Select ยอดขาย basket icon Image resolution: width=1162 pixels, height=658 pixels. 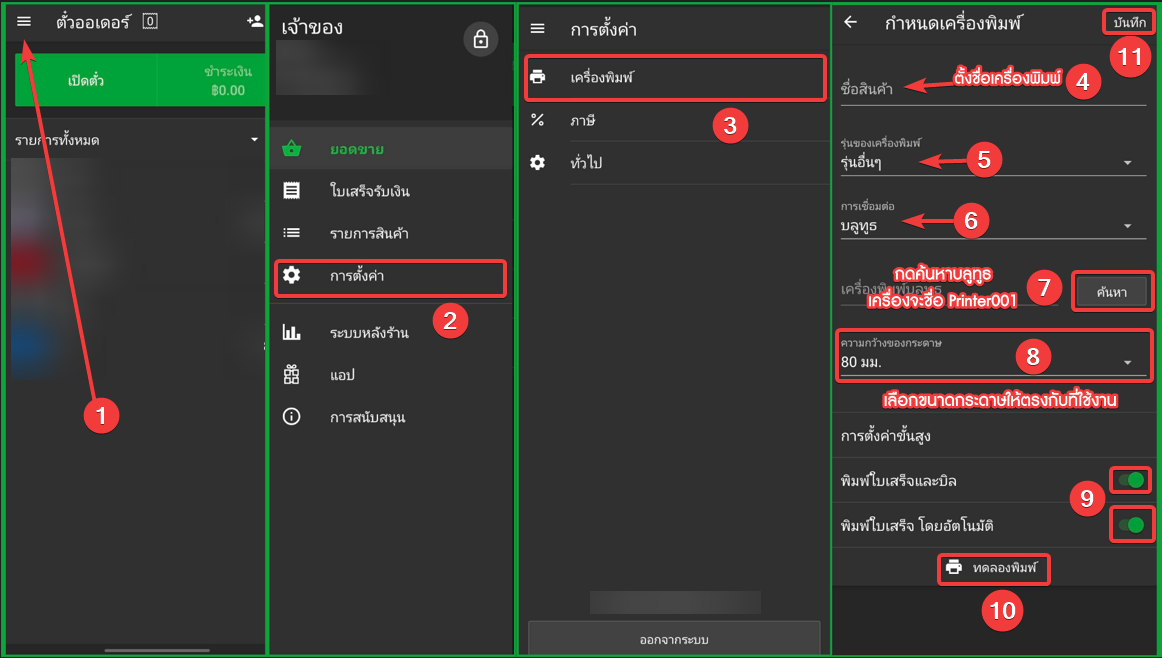(x=292, y=149)
